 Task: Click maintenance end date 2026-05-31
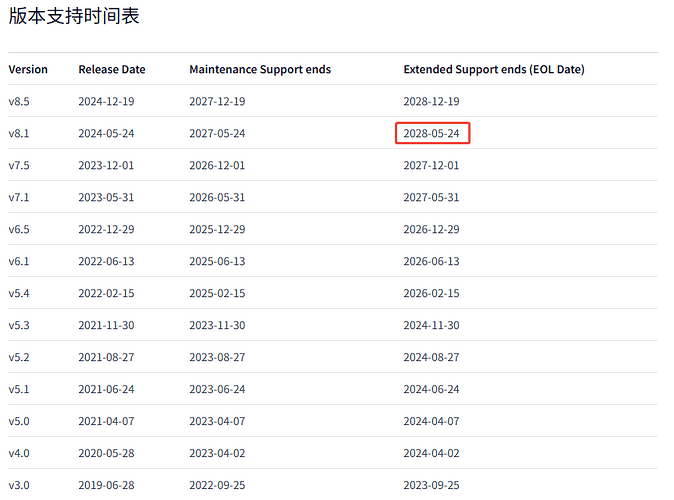(x=217, y=197)
